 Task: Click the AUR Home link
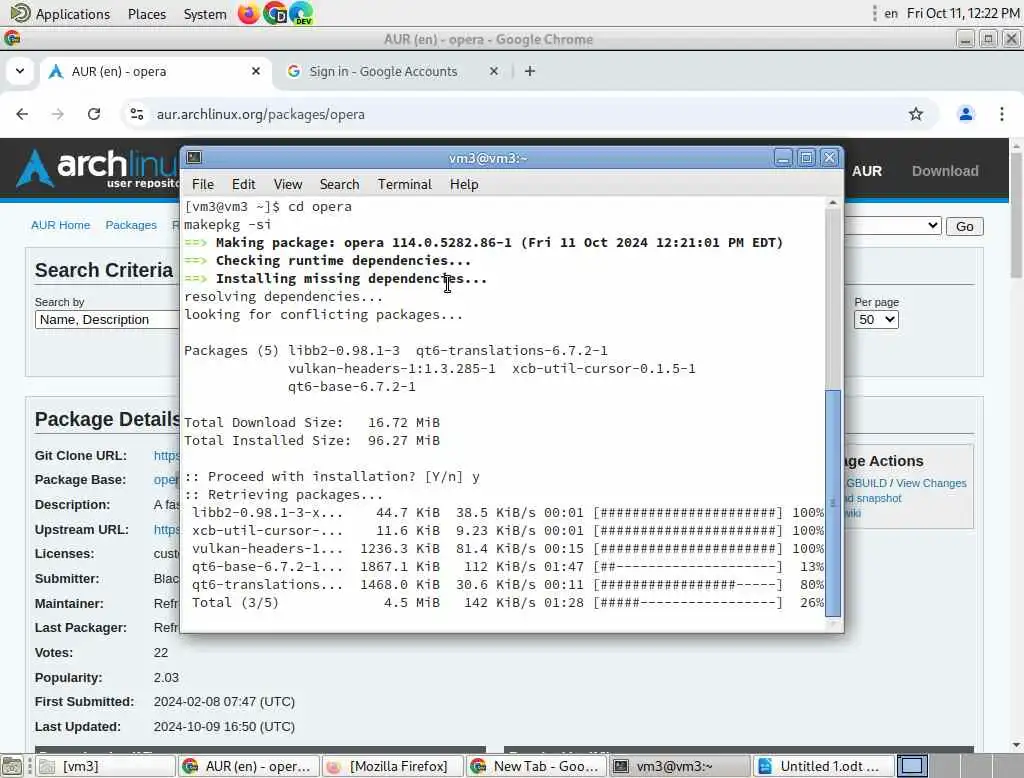point(61,225)
